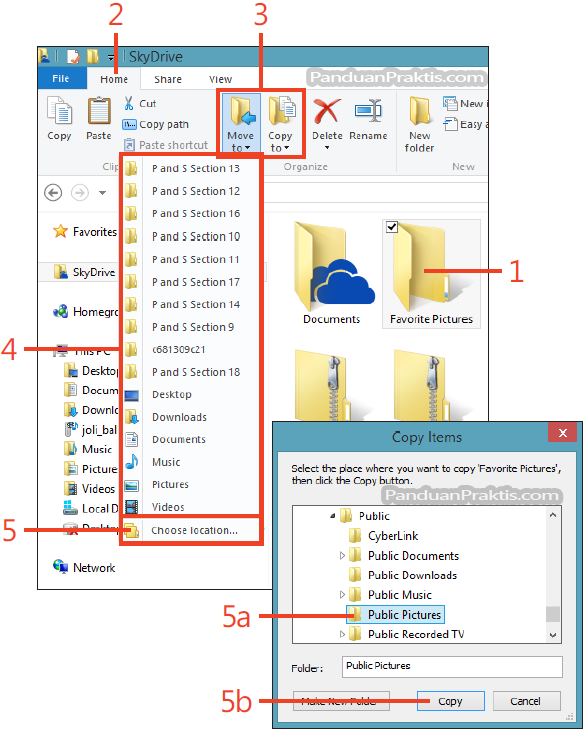The width and height of the screenshot is (586, 733).
Task: Click the red Delete X icon
Action: click(x=327, y=111)
